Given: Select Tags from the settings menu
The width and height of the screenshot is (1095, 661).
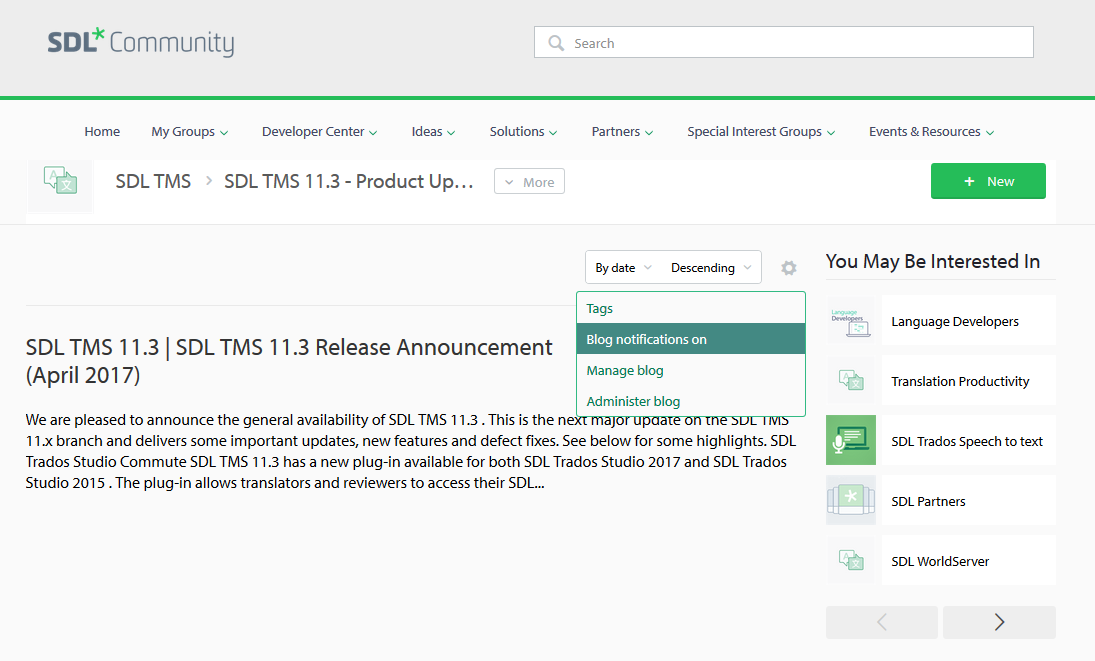Looking at the screenshot, I should 691,308.
